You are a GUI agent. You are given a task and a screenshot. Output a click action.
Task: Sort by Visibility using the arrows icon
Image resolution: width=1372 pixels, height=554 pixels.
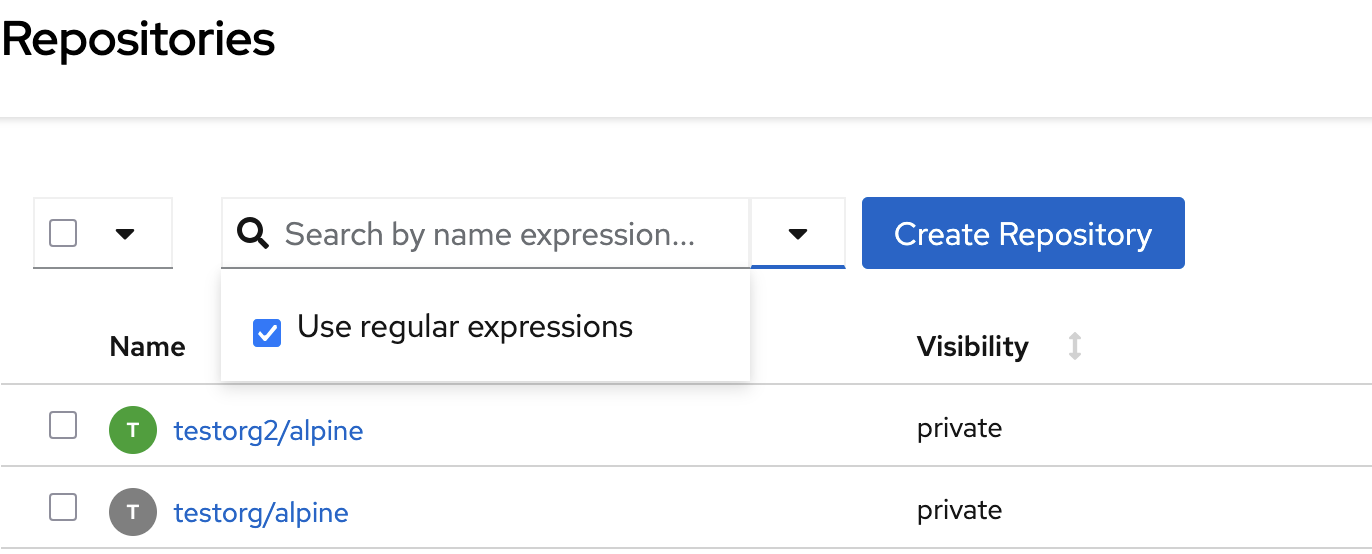[1075, 347]
